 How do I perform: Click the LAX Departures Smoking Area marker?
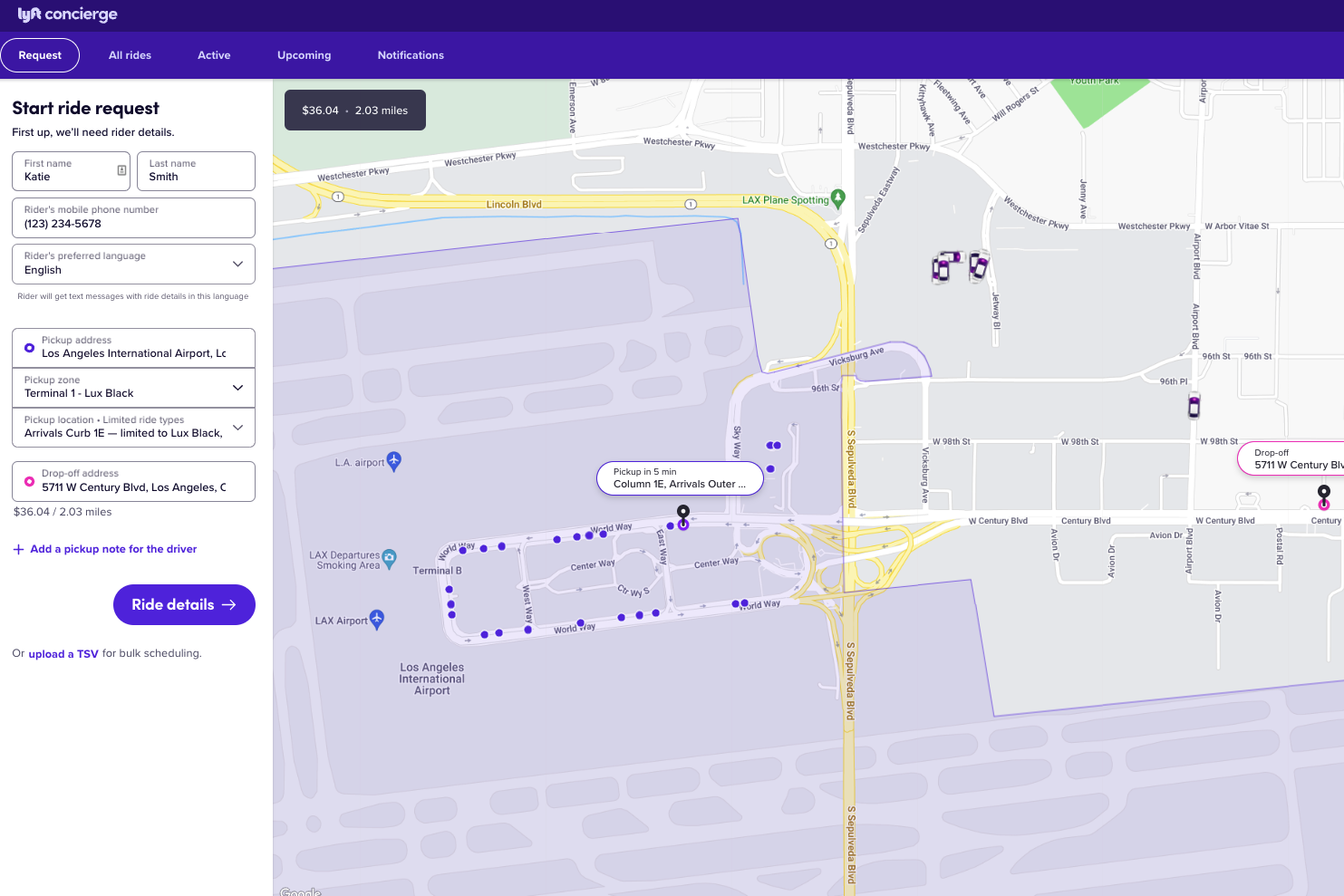[390, 559]
